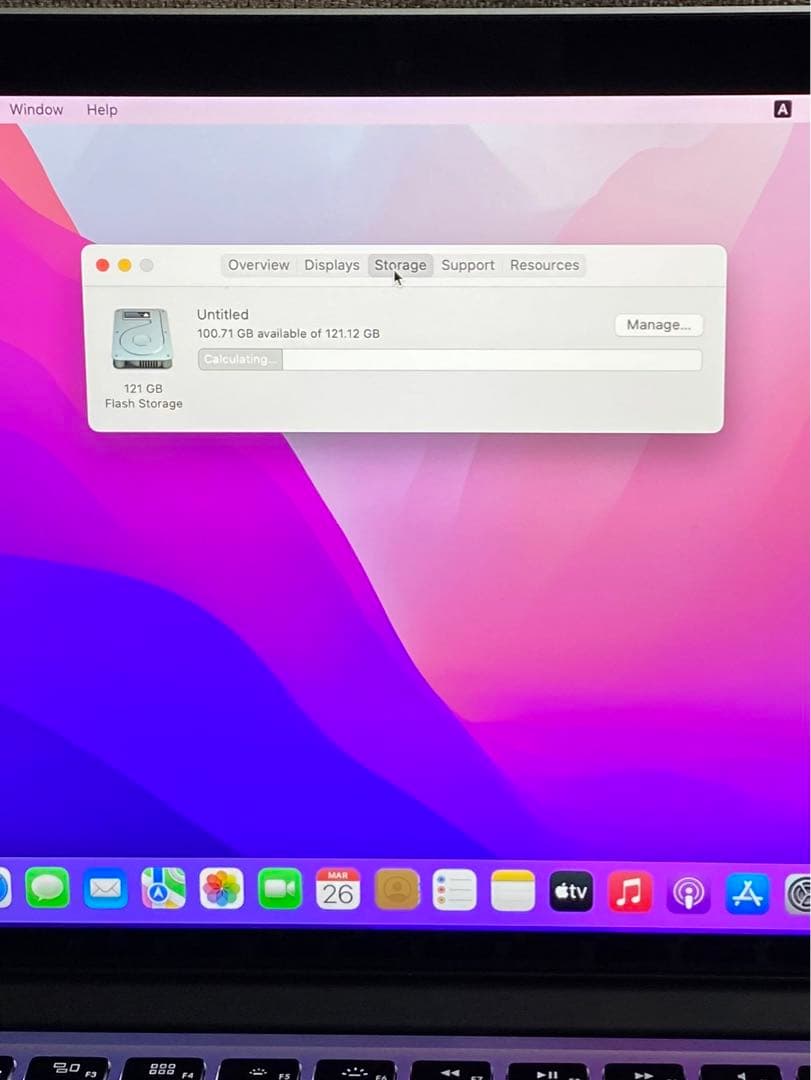Click the Manage button for storage

click(658, 324)
